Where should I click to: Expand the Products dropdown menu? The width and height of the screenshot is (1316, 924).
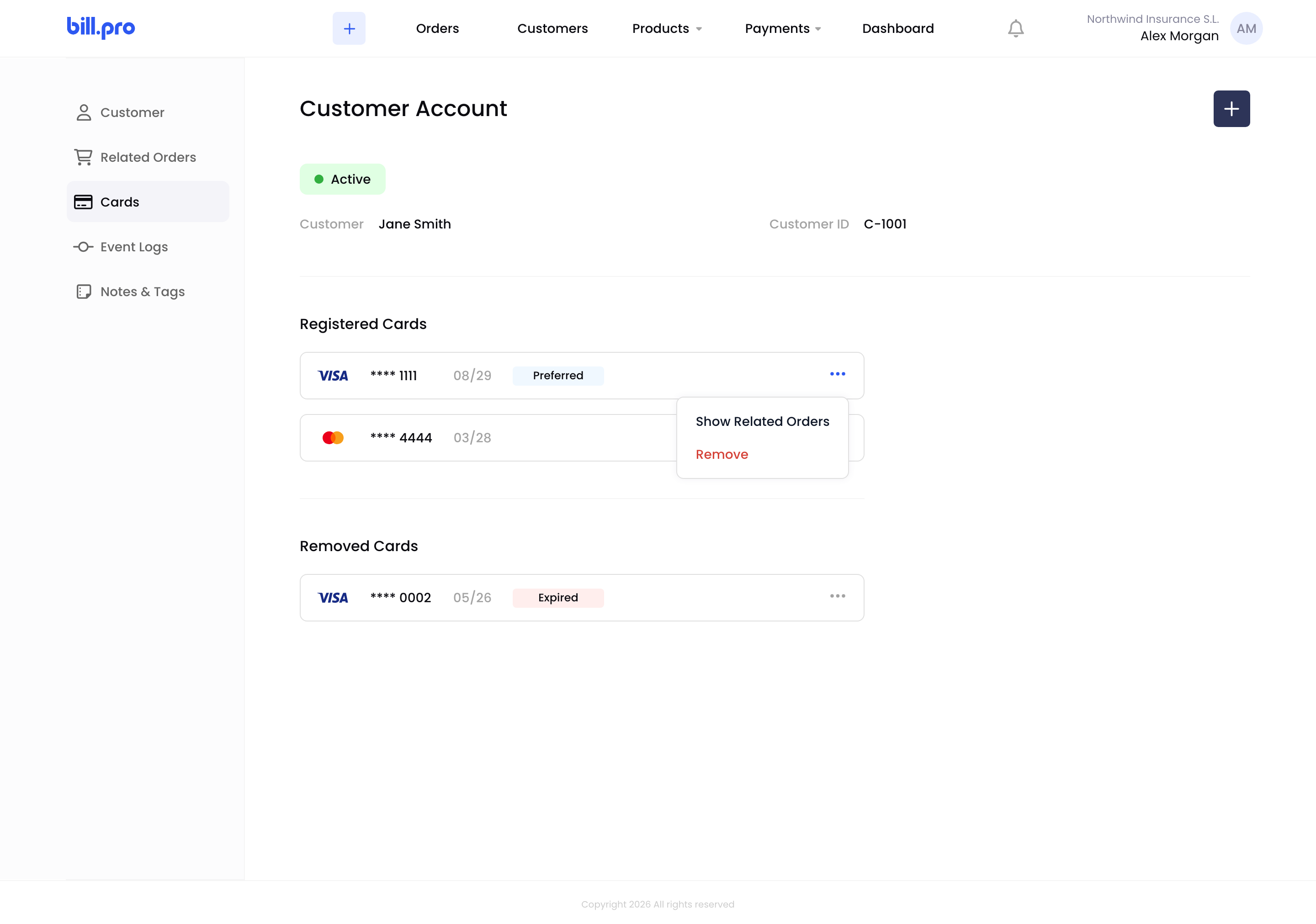click(667, 29)
